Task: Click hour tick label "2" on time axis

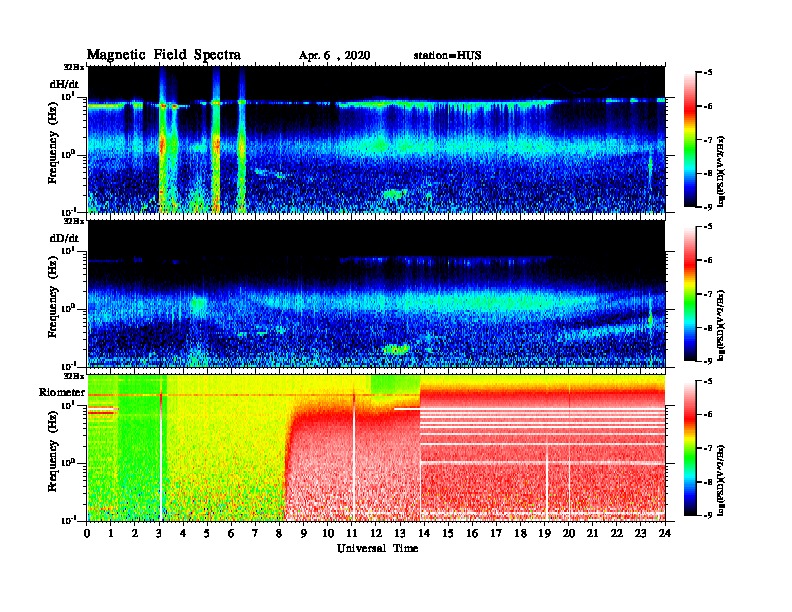Action: pyautogui.click(x=135, y=533)
